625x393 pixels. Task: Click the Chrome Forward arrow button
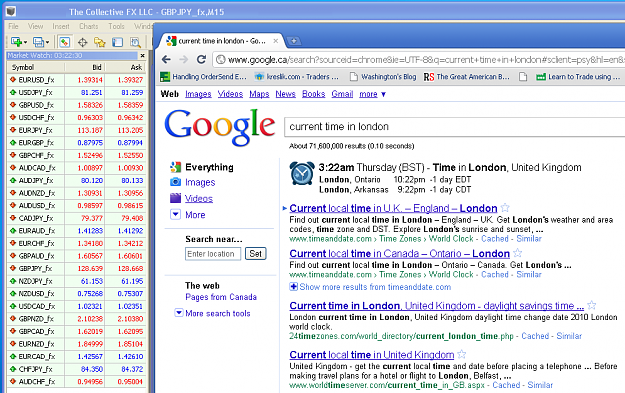coord(183,59)
